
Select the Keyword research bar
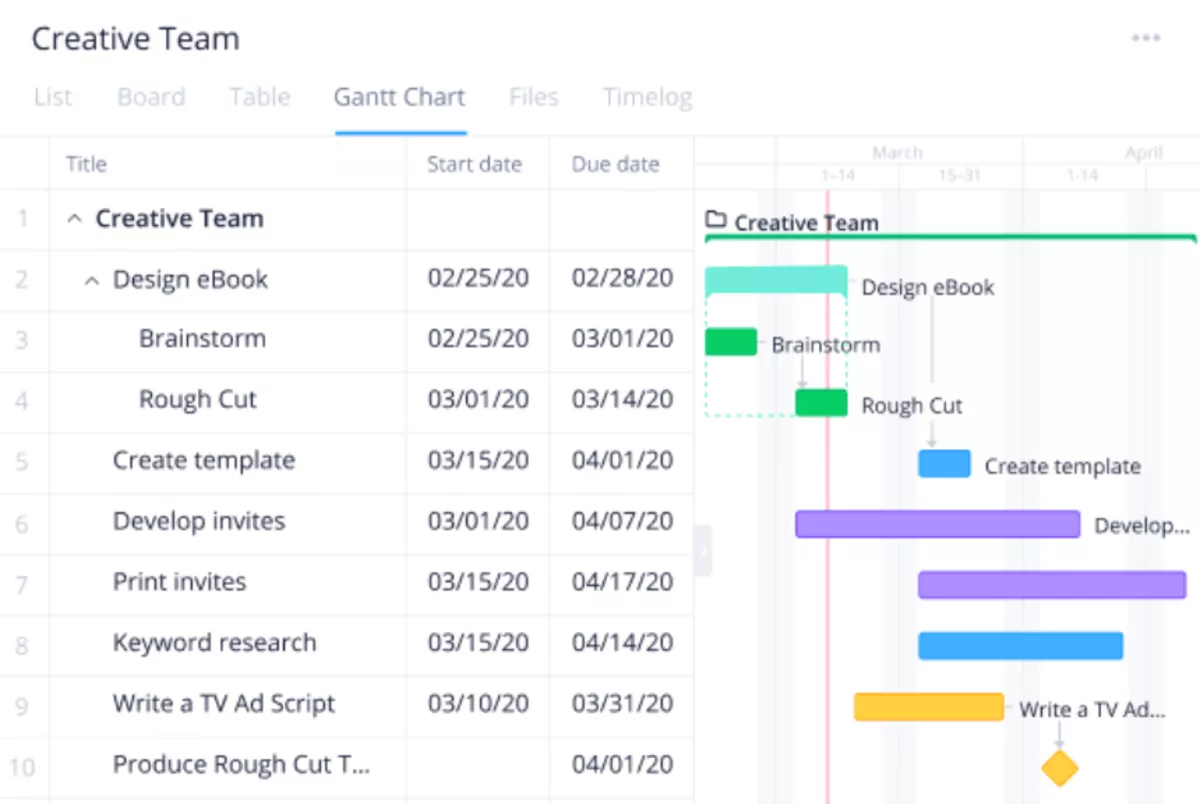click(x=1020, y=645)
